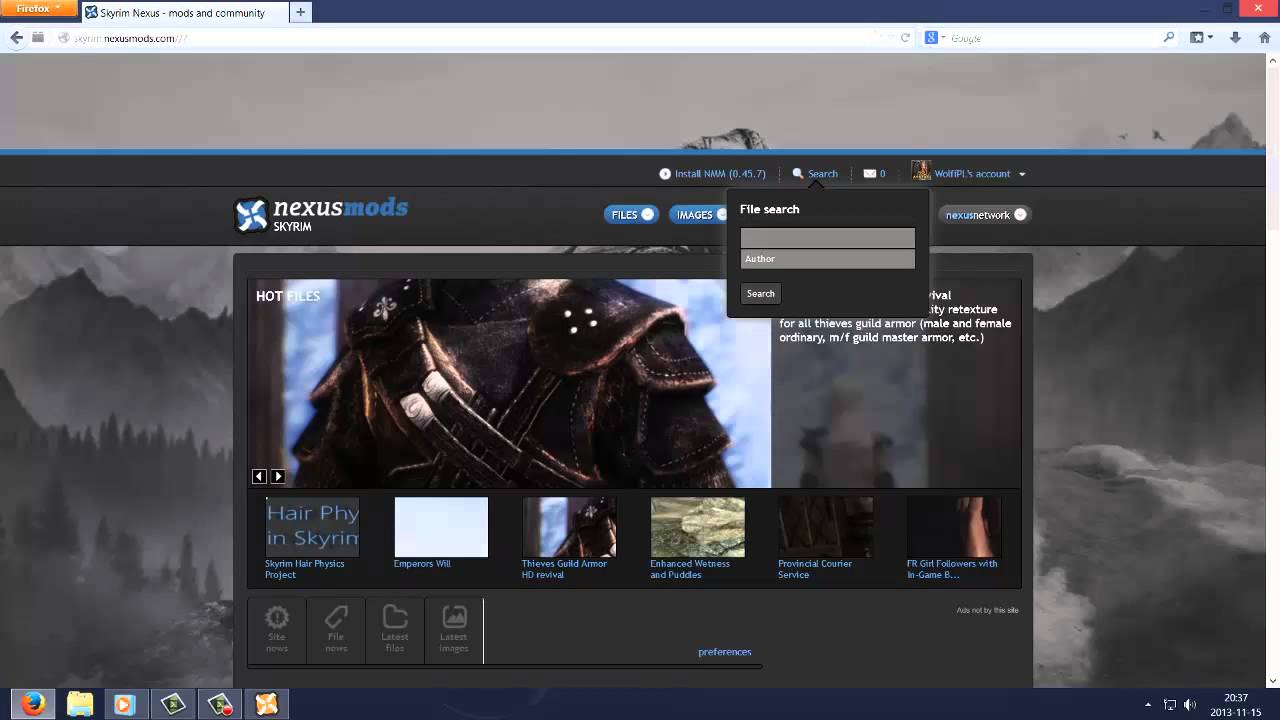1280x720 pixels.
Task: Click the browser search magnifier icon
Action: 1169,38
